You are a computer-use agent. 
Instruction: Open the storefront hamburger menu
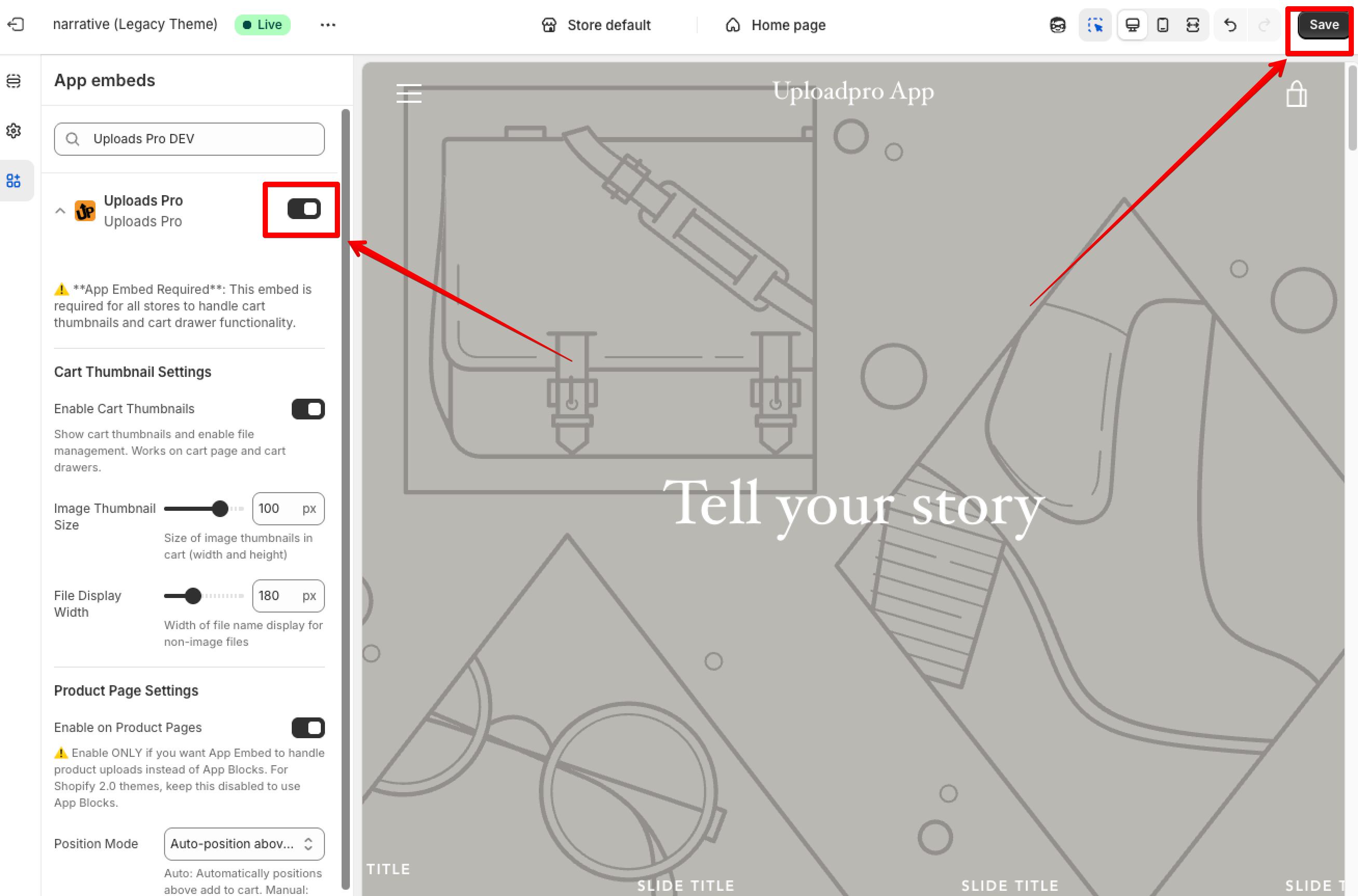point(409,93)
